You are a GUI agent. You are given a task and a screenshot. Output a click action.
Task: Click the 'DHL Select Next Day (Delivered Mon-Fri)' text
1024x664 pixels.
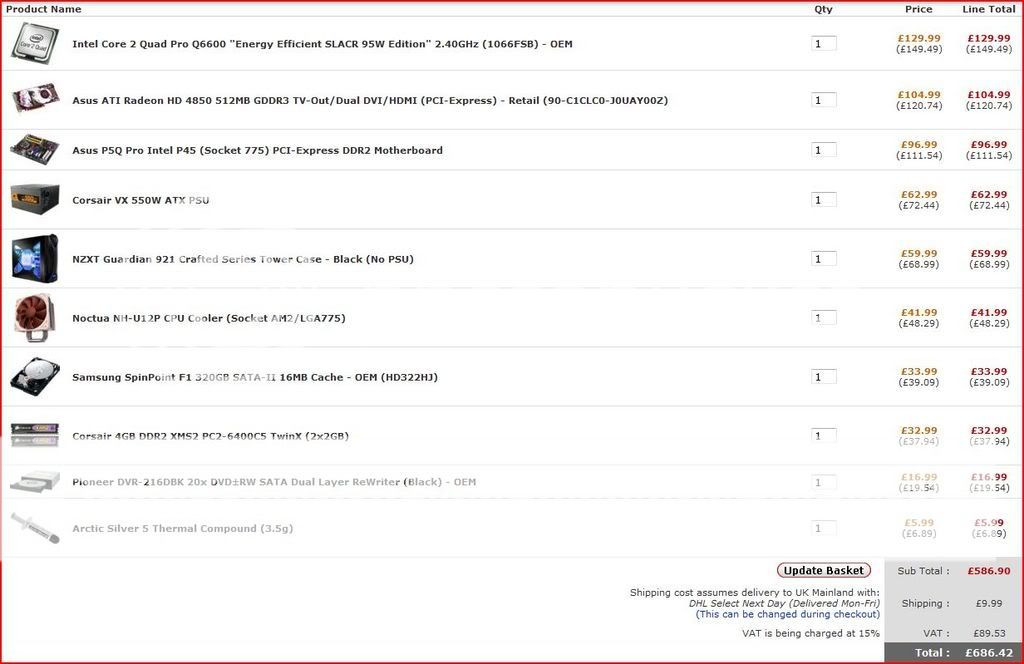[x=784, y=603]
